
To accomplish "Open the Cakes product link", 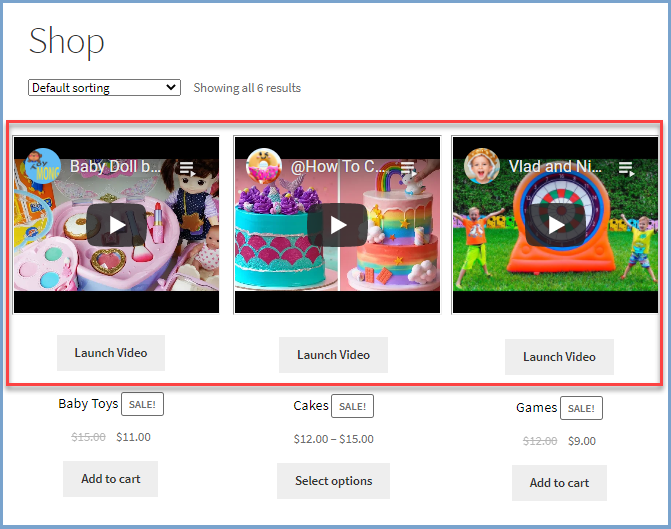I will [311, 406].
